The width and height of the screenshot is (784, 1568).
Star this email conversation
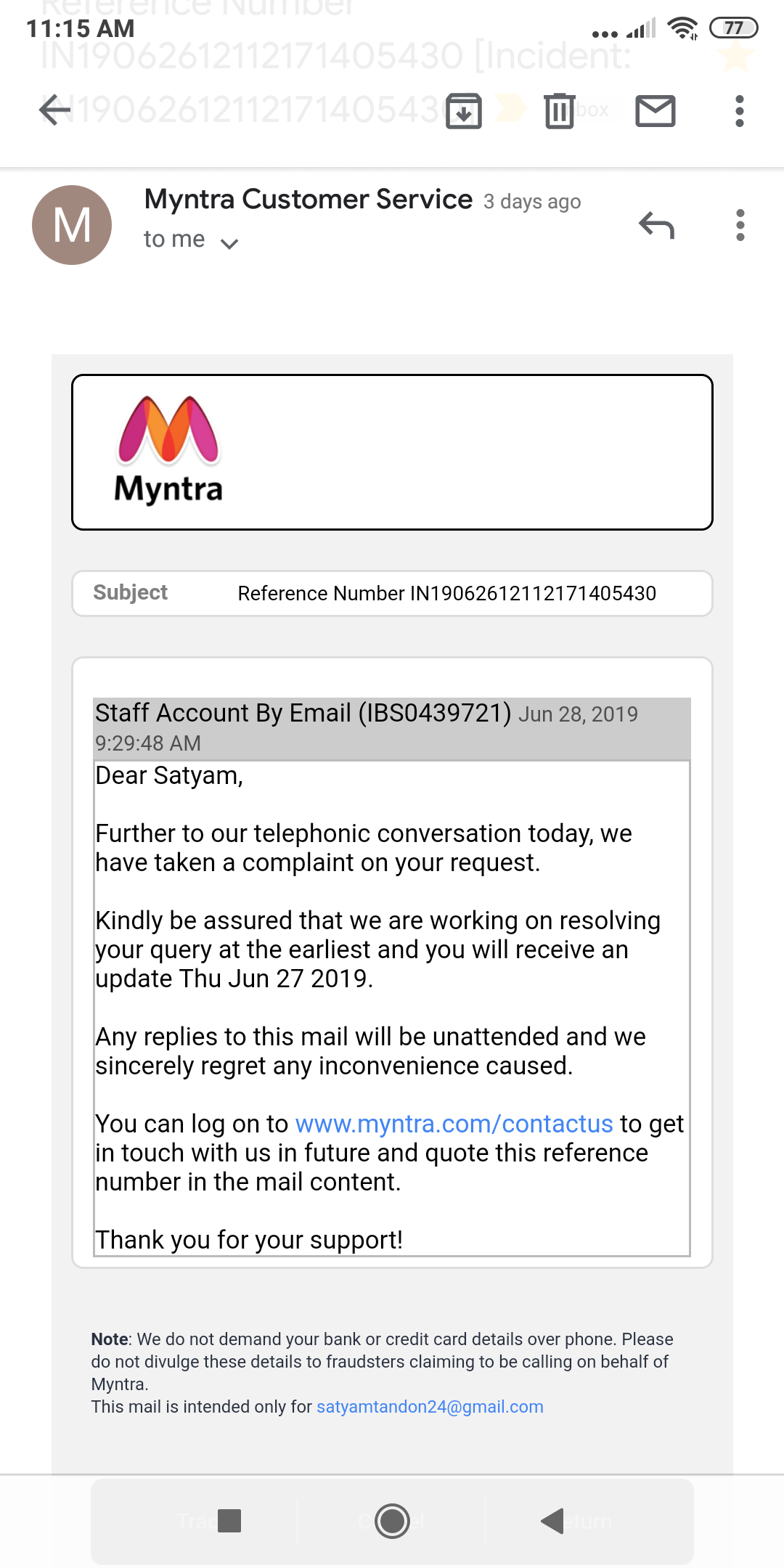[736, 57]
